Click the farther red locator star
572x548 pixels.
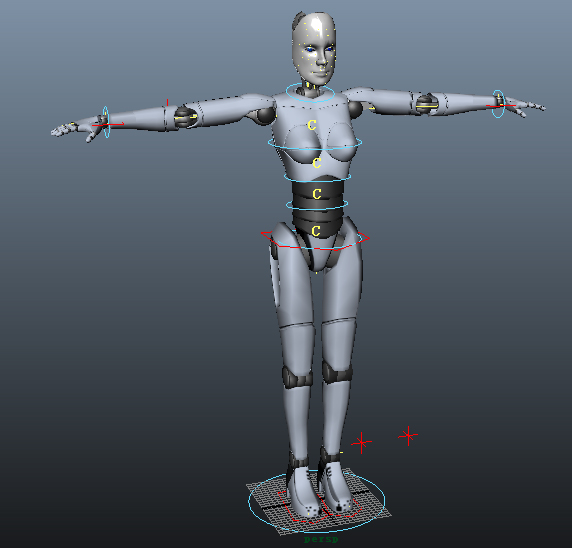coord(408,435)
